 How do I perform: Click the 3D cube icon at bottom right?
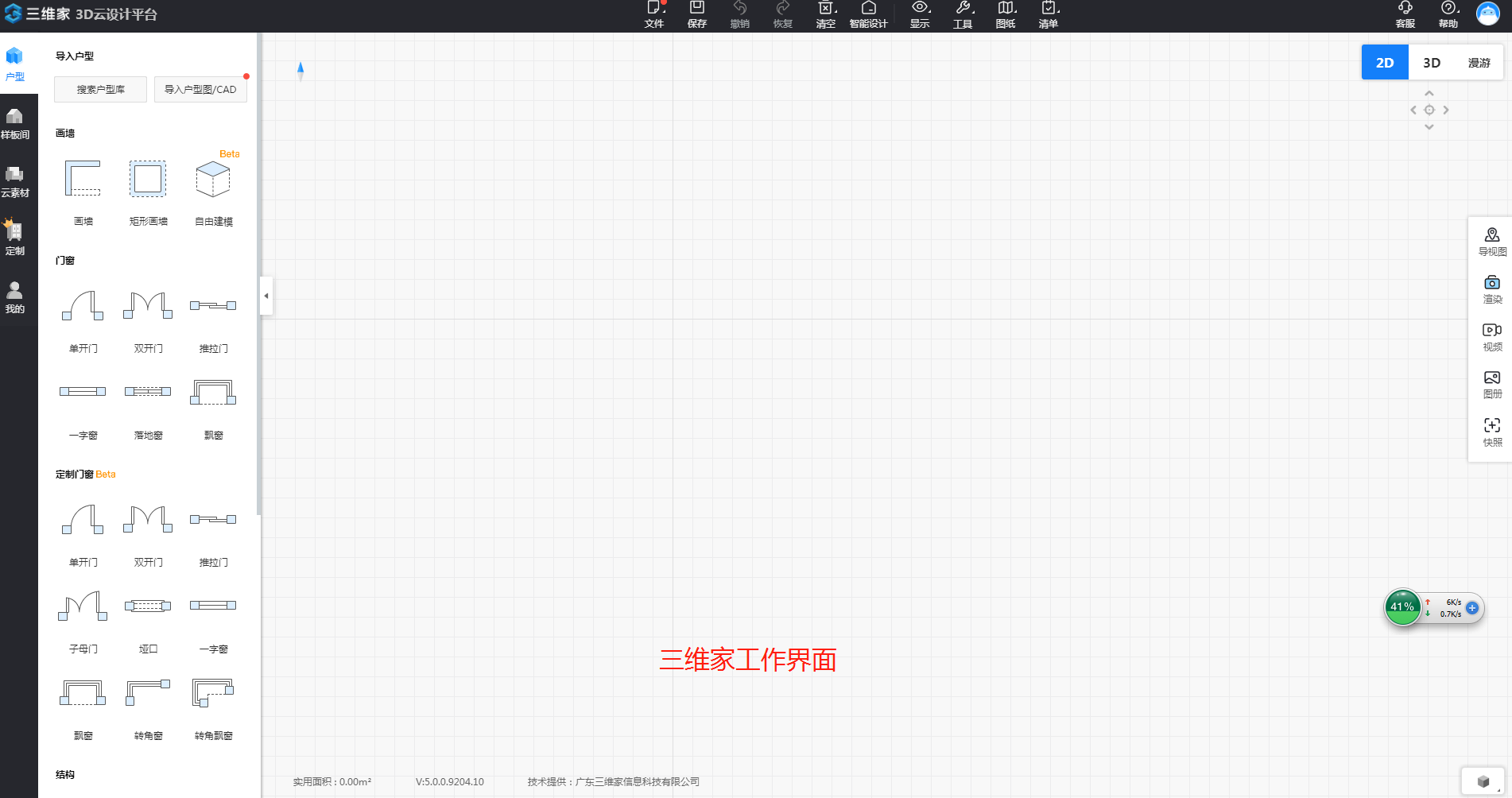[1483, 781]
